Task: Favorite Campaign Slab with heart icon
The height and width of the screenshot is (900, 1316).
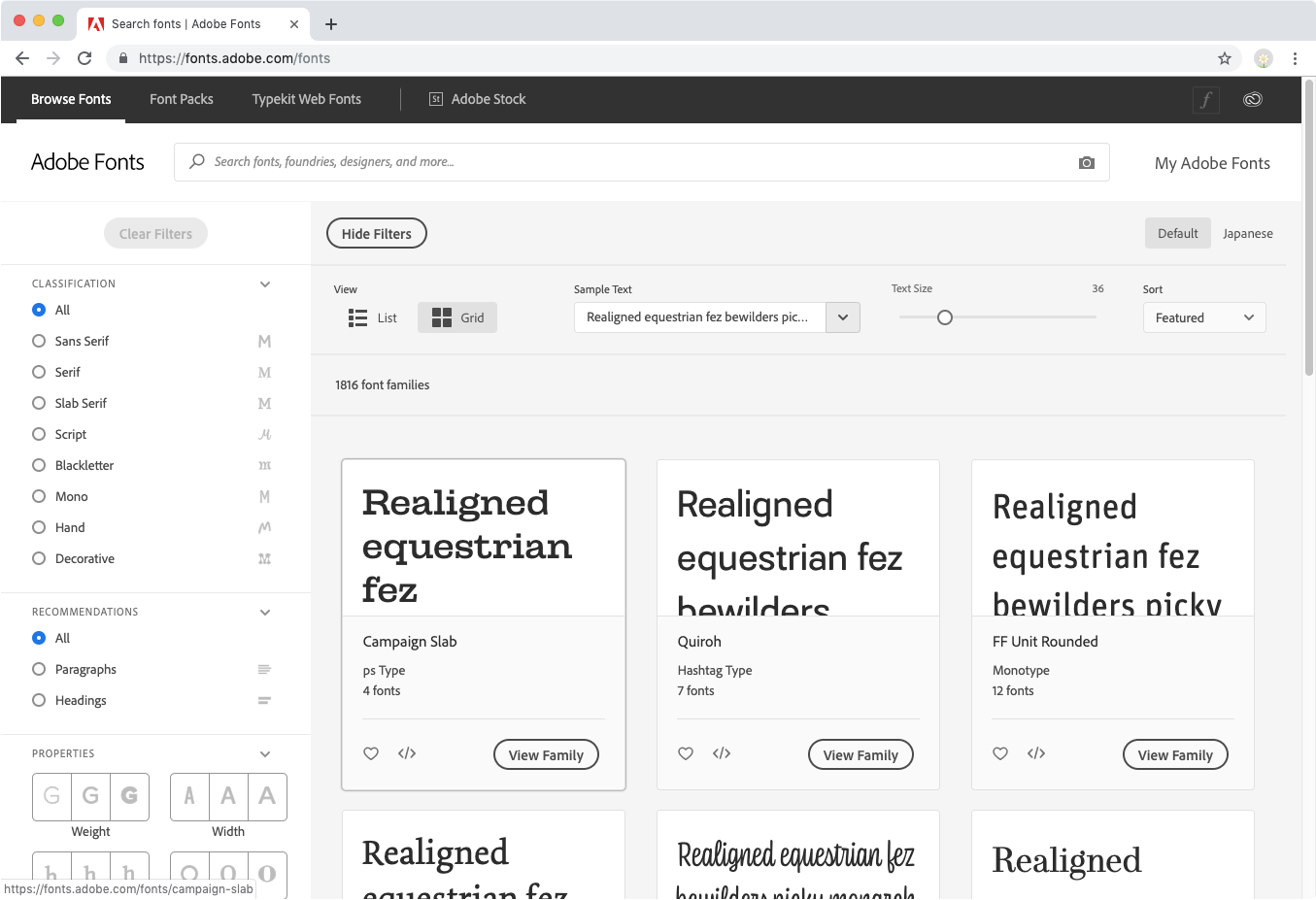Action: [x=371, y=753]
